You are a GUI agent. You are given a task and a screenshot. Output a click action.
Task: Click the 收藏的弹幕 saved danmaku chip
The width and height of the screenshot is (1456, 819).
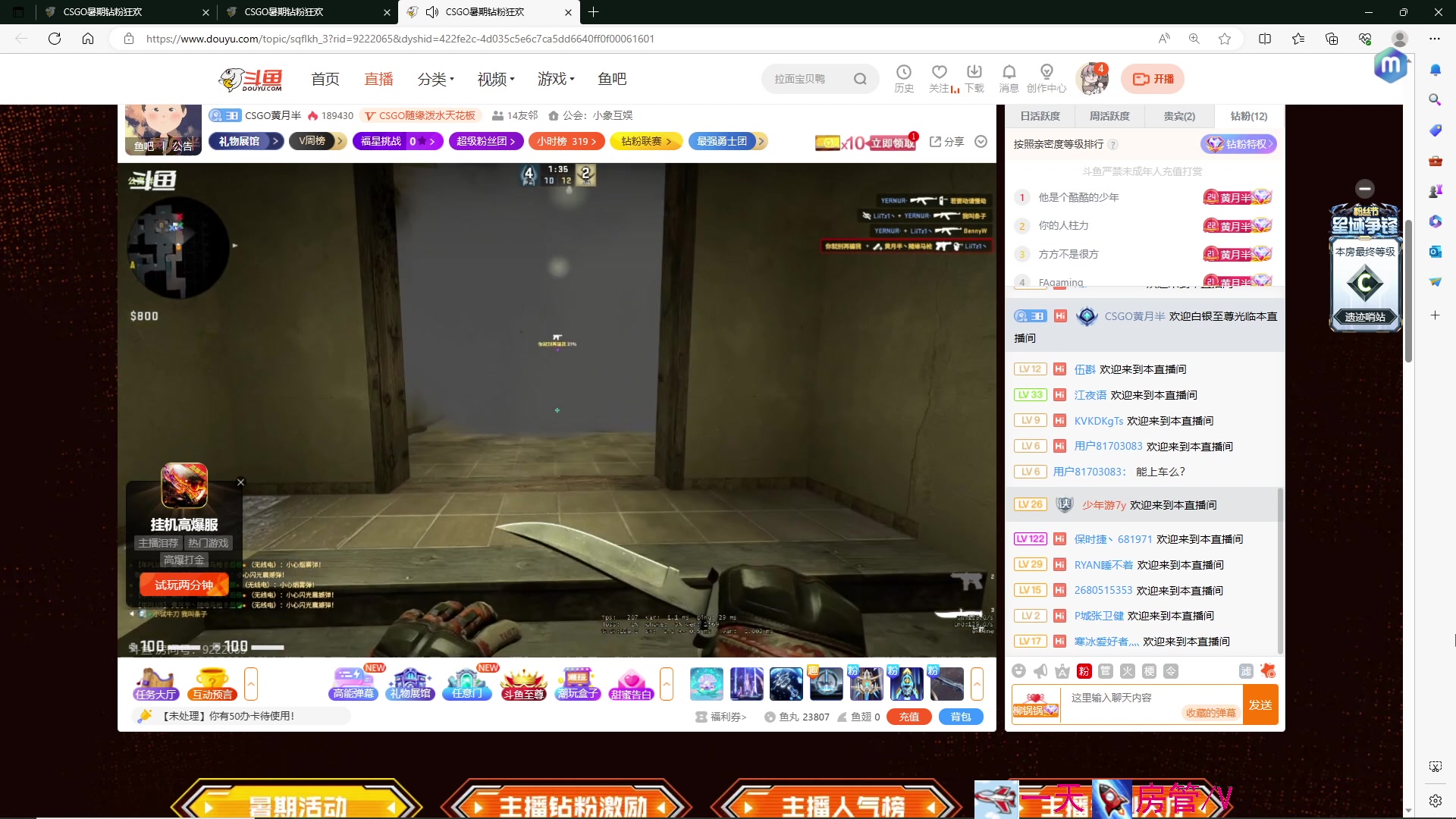pyautogui.click(x=1210, y=713)
